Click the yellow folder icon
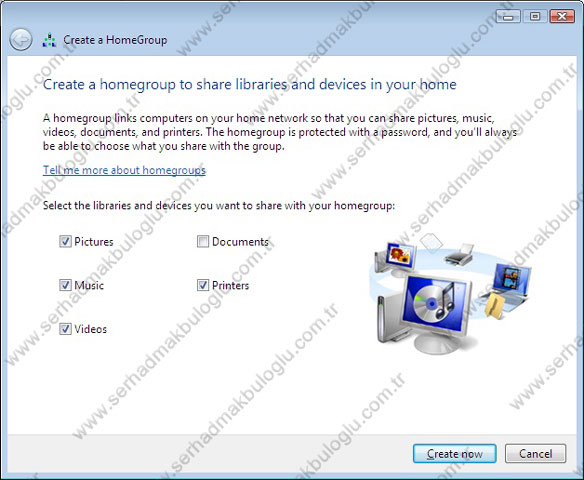 pyautogui.click(x=495, y=306)
